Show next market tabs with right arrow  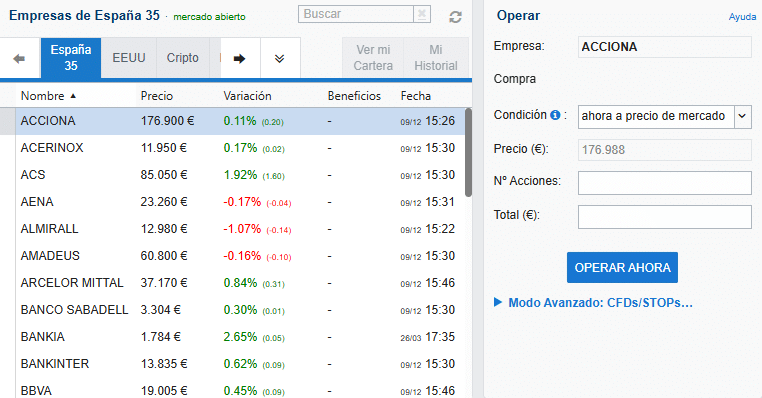[240, 59]
